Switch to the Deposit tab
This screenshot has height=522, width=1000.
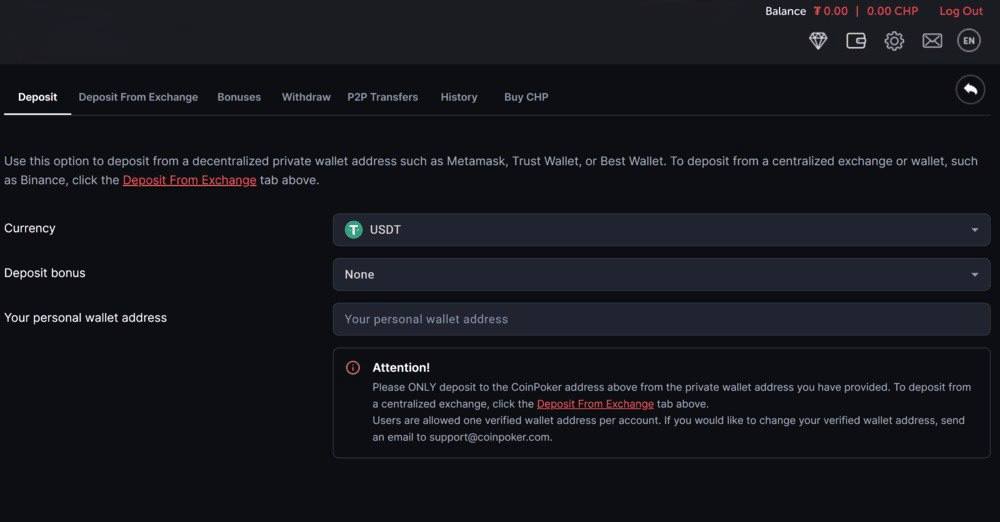pyautogui.click(x=38, y=97)
